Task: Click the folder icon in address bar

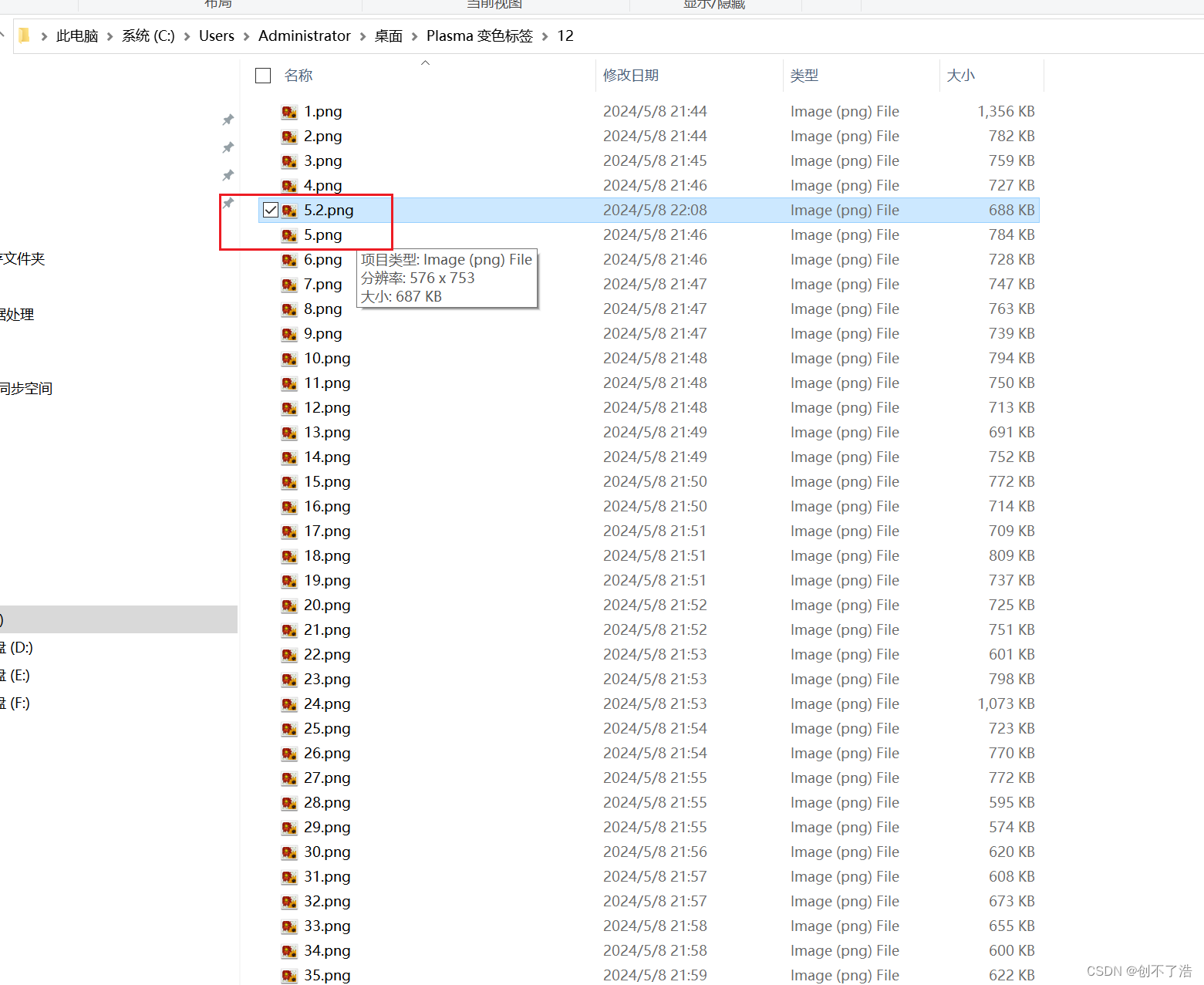Action: (24, 35)
